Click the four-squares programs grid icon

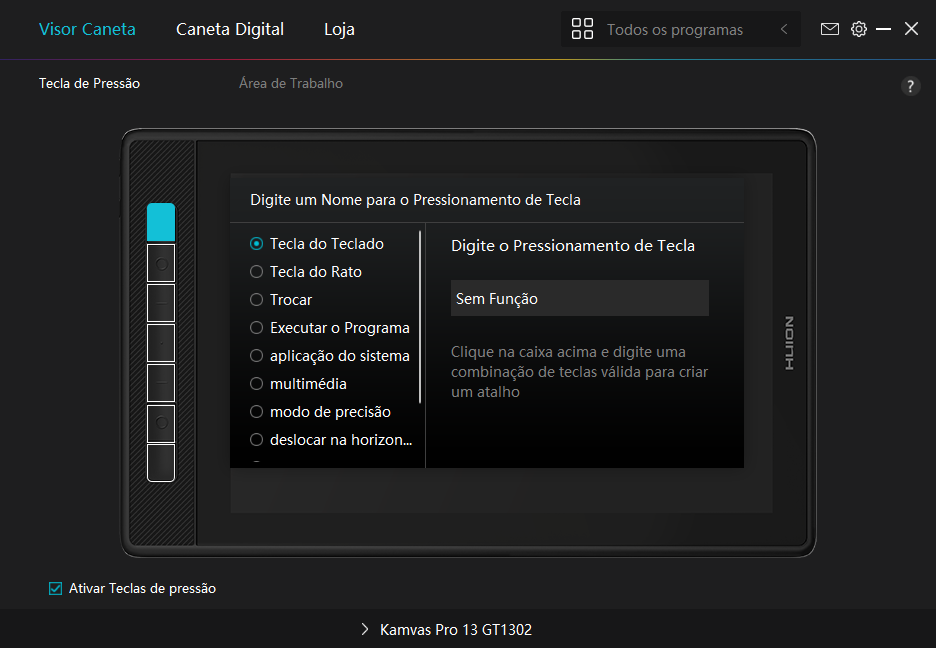(x=582, y=29)
